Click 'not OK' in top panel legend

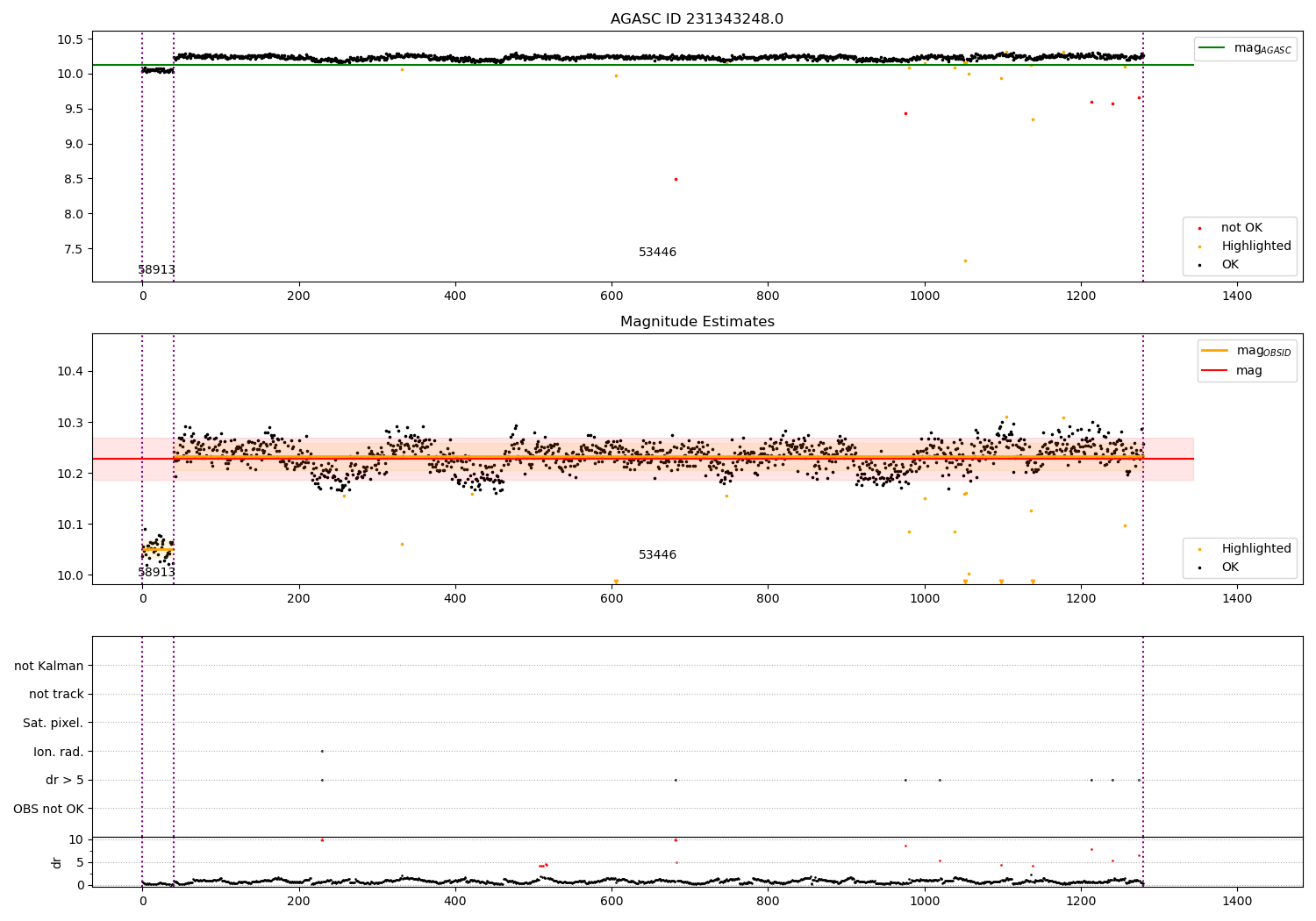[1240, 228]
